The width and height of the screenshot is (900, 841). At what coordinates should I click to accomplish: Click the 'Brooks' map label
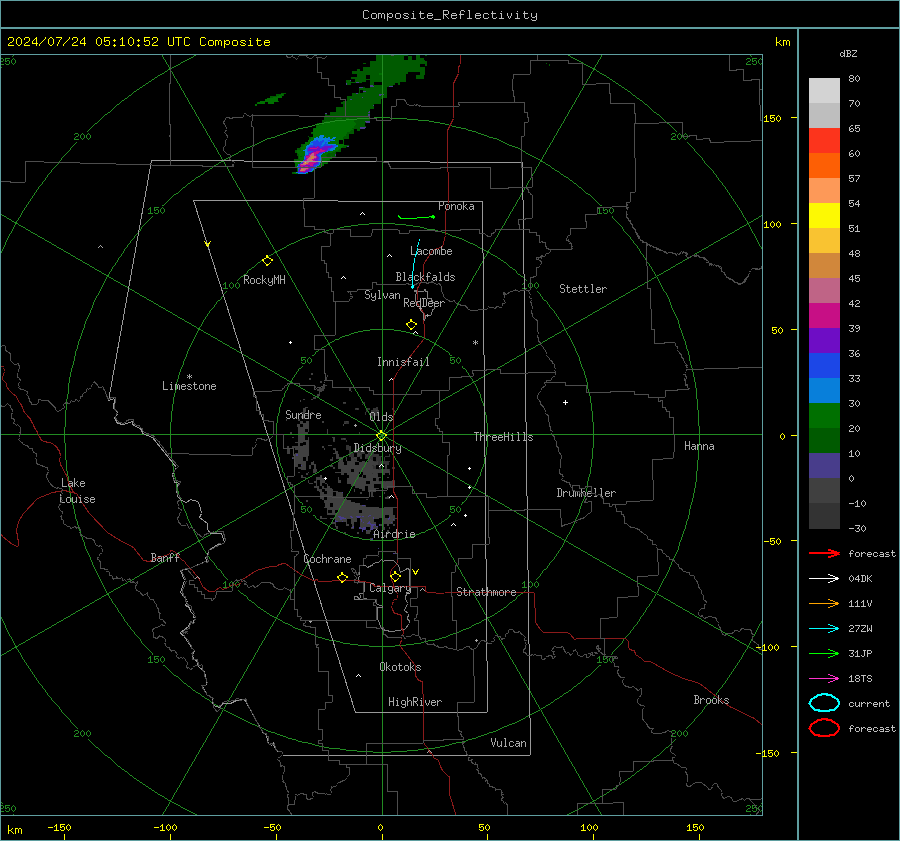pos(711,700)
